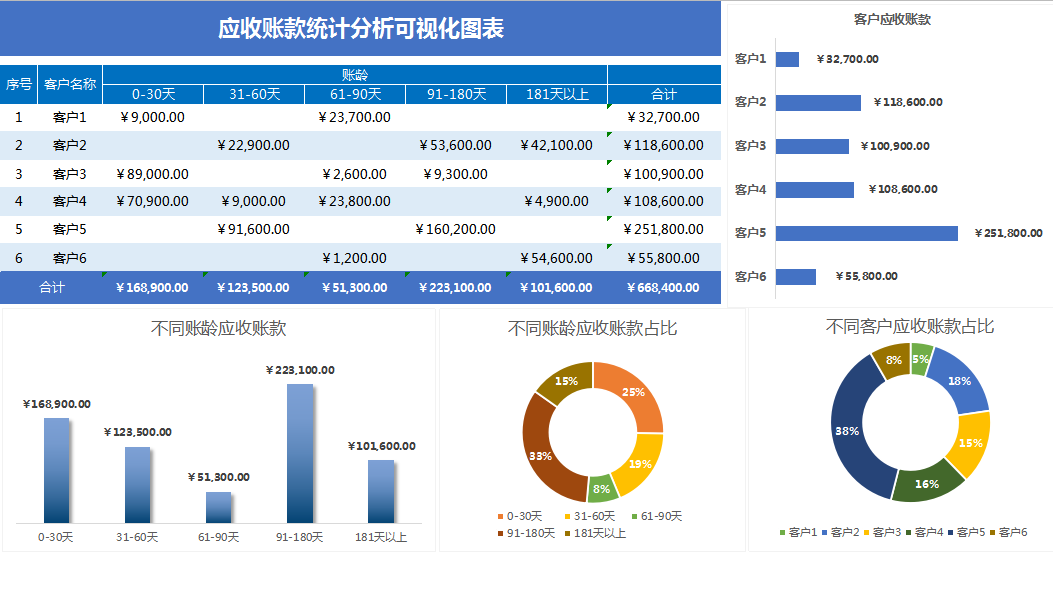Click the 181天以上 legend entry

tap(600, 532)
